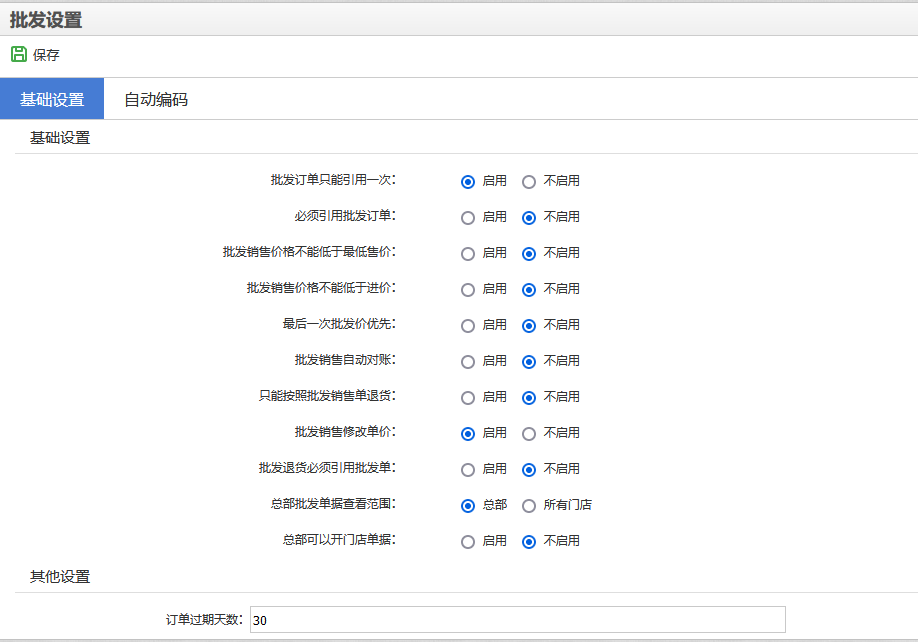918x642 pixels.
Task: Enable 批发销售自动对账
Action: [468, 362]
